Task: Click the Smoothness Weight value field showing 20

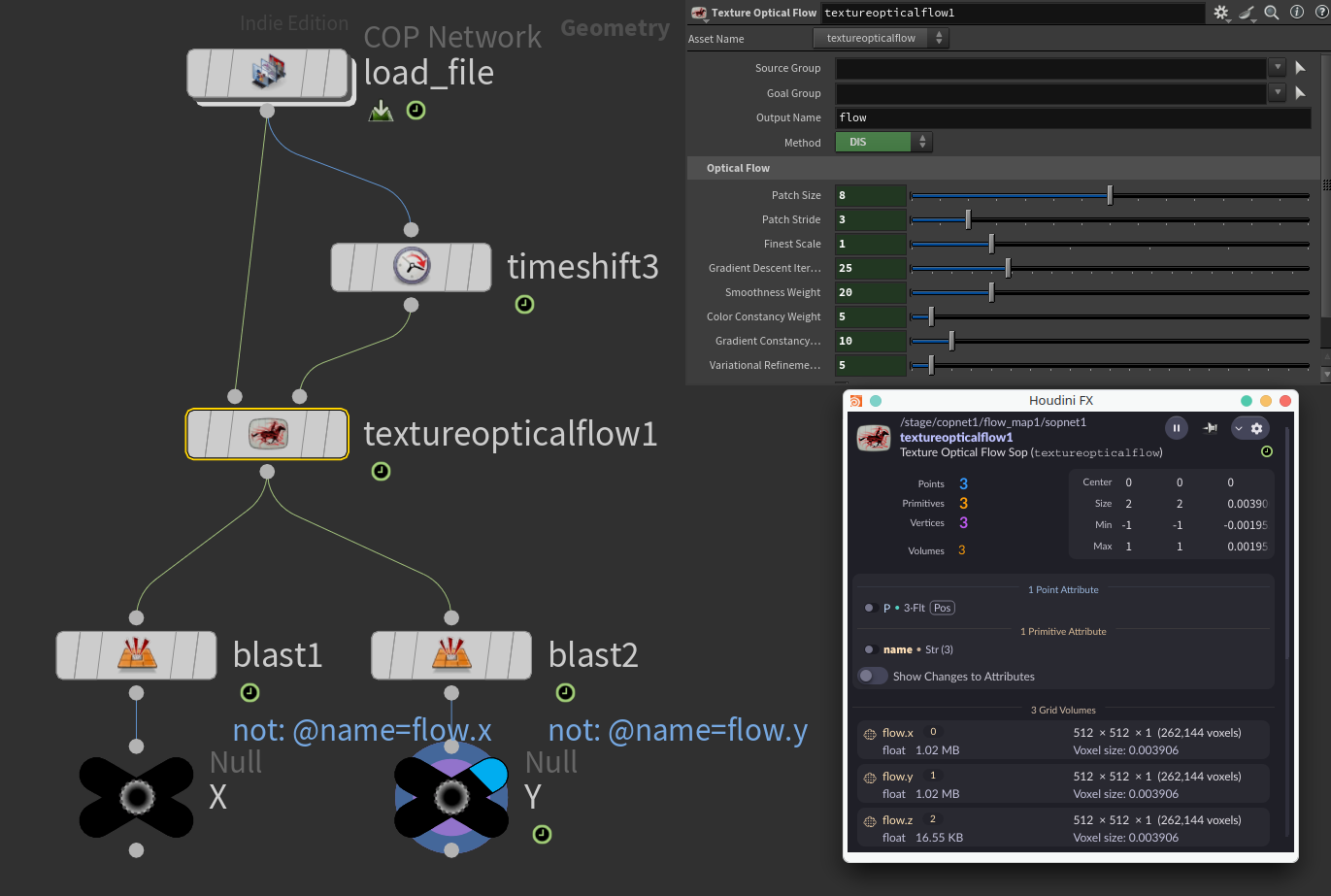Action: (871, 292)
